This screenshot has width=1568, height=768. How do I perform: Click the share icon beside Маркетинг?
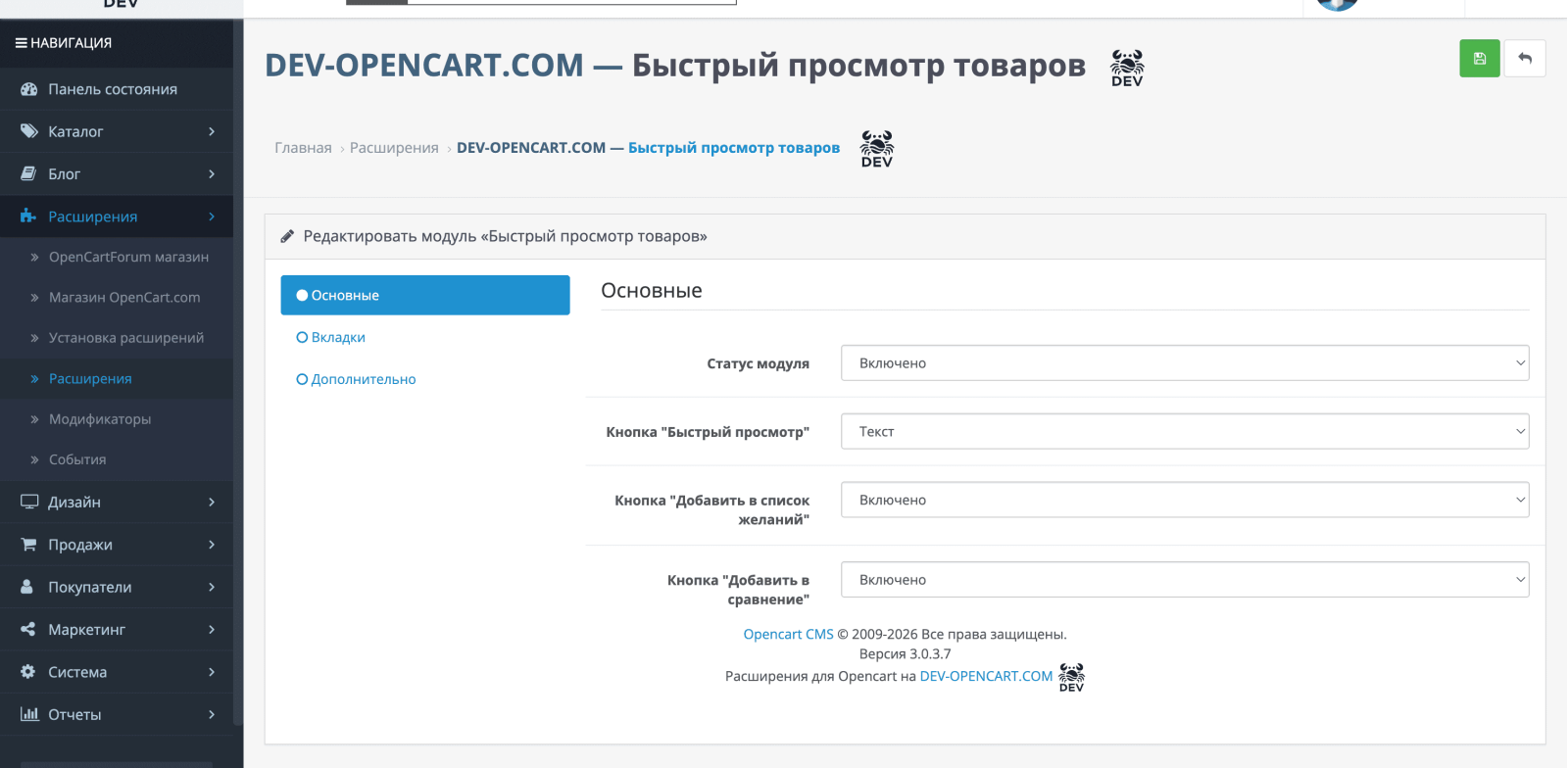tap(27, 629)
